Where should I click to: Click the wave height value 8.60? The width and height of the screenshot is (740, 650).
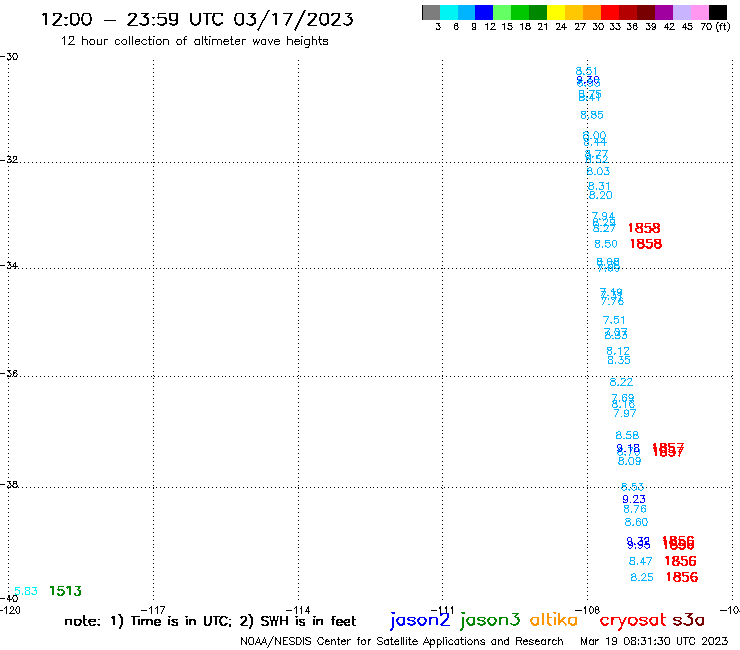pyautogui.click(x=636, y=522)
